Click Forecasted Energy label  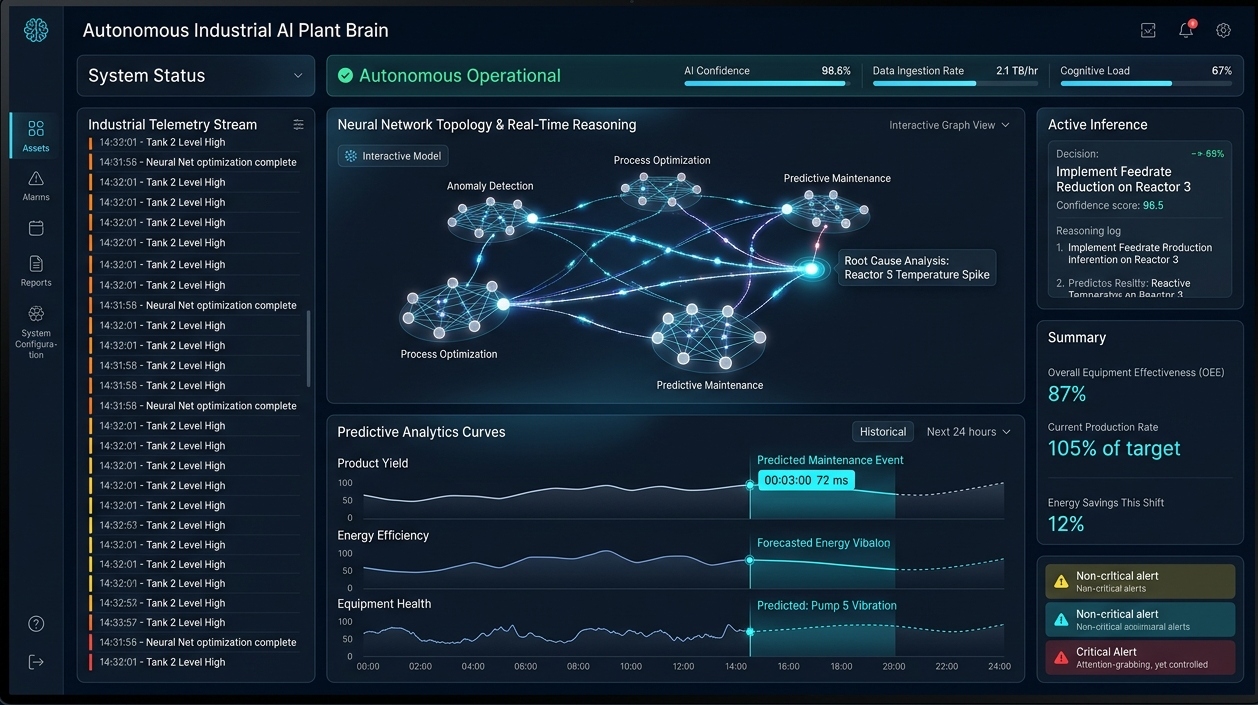tap(823, 543)
